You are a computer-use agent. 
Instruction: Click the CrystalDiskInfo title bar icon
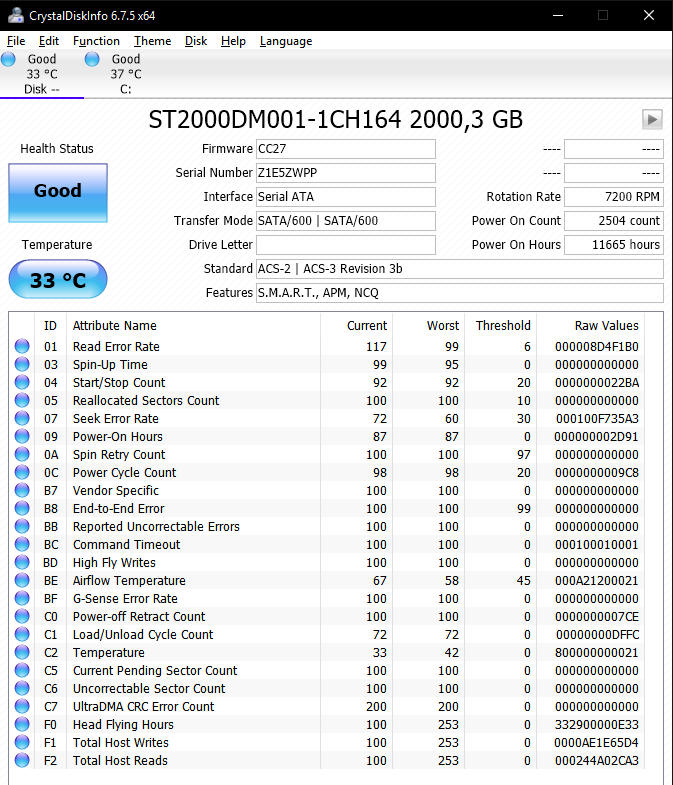16,15
